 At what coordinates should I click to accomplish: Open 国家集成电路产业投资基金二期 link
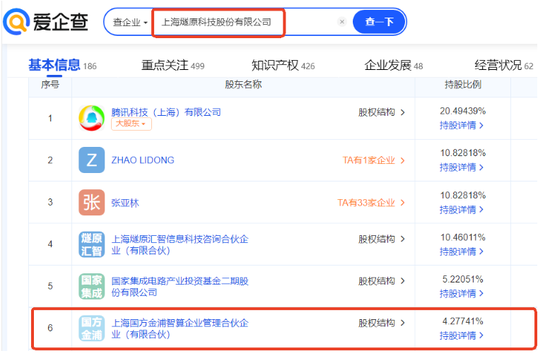(180, 287)
